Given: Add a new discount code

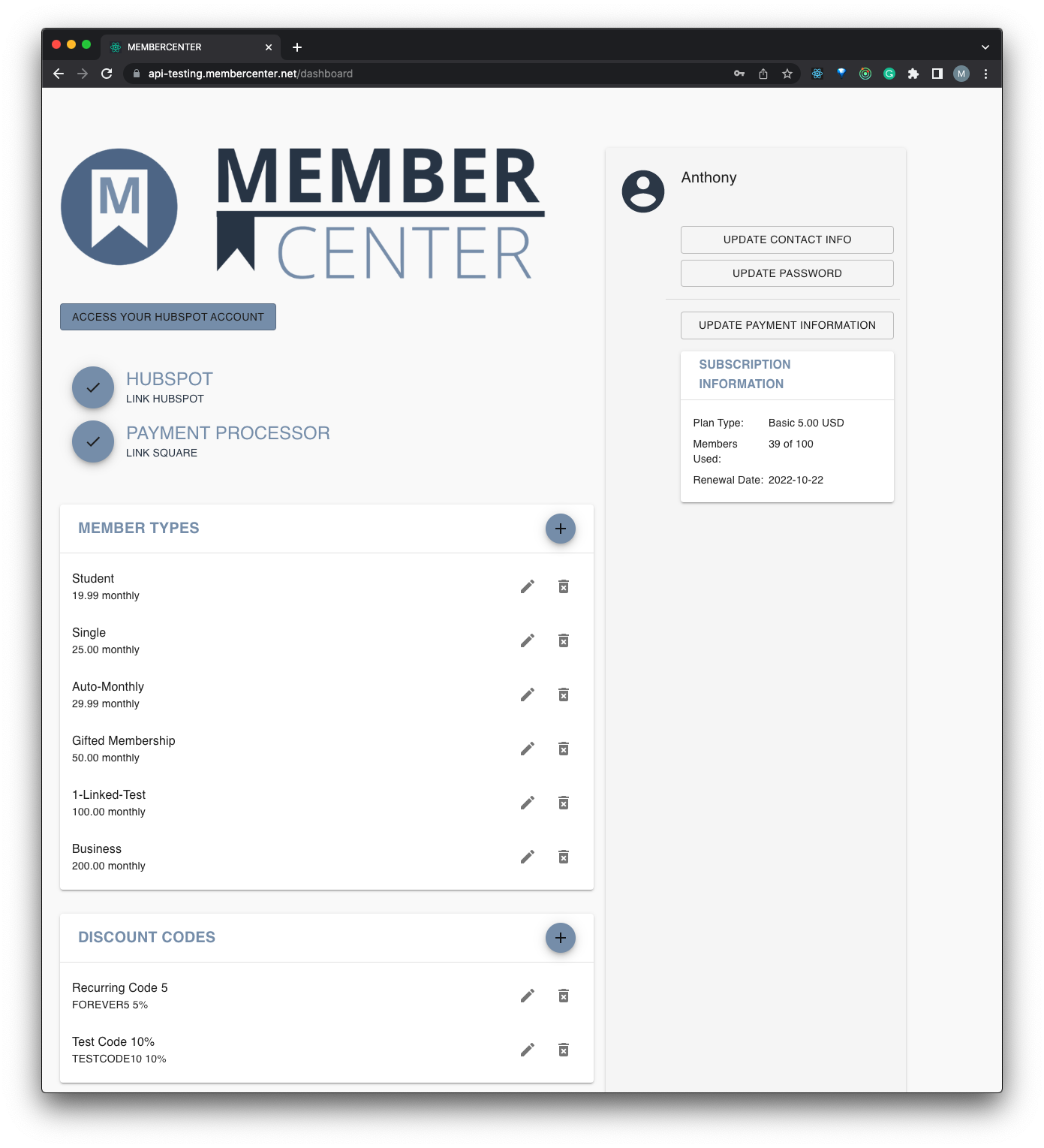Looking at the screenshot, I should pos(560,938).
